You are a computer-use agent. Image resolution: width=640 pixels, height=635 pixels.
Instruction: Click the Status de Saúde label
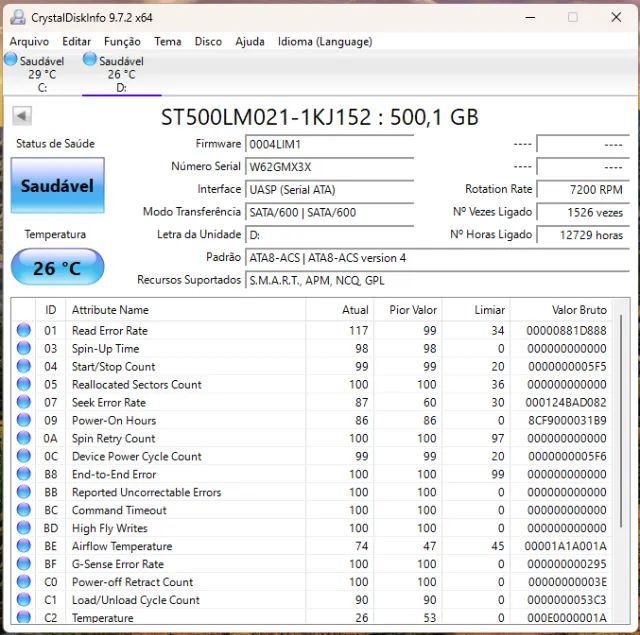click(56, 144)
